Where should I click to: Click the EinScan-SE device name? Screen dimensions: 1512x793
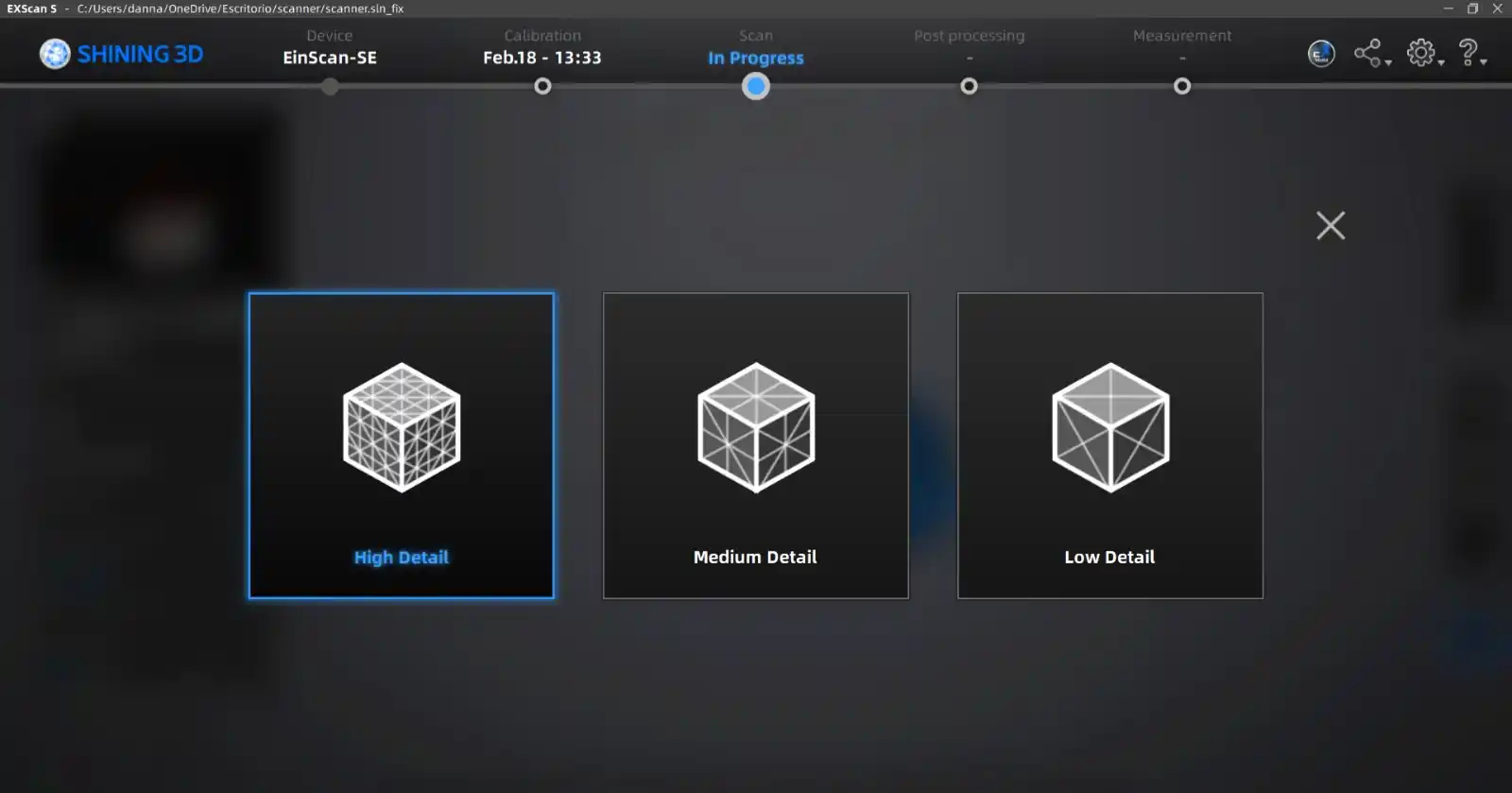pos(330,58)
